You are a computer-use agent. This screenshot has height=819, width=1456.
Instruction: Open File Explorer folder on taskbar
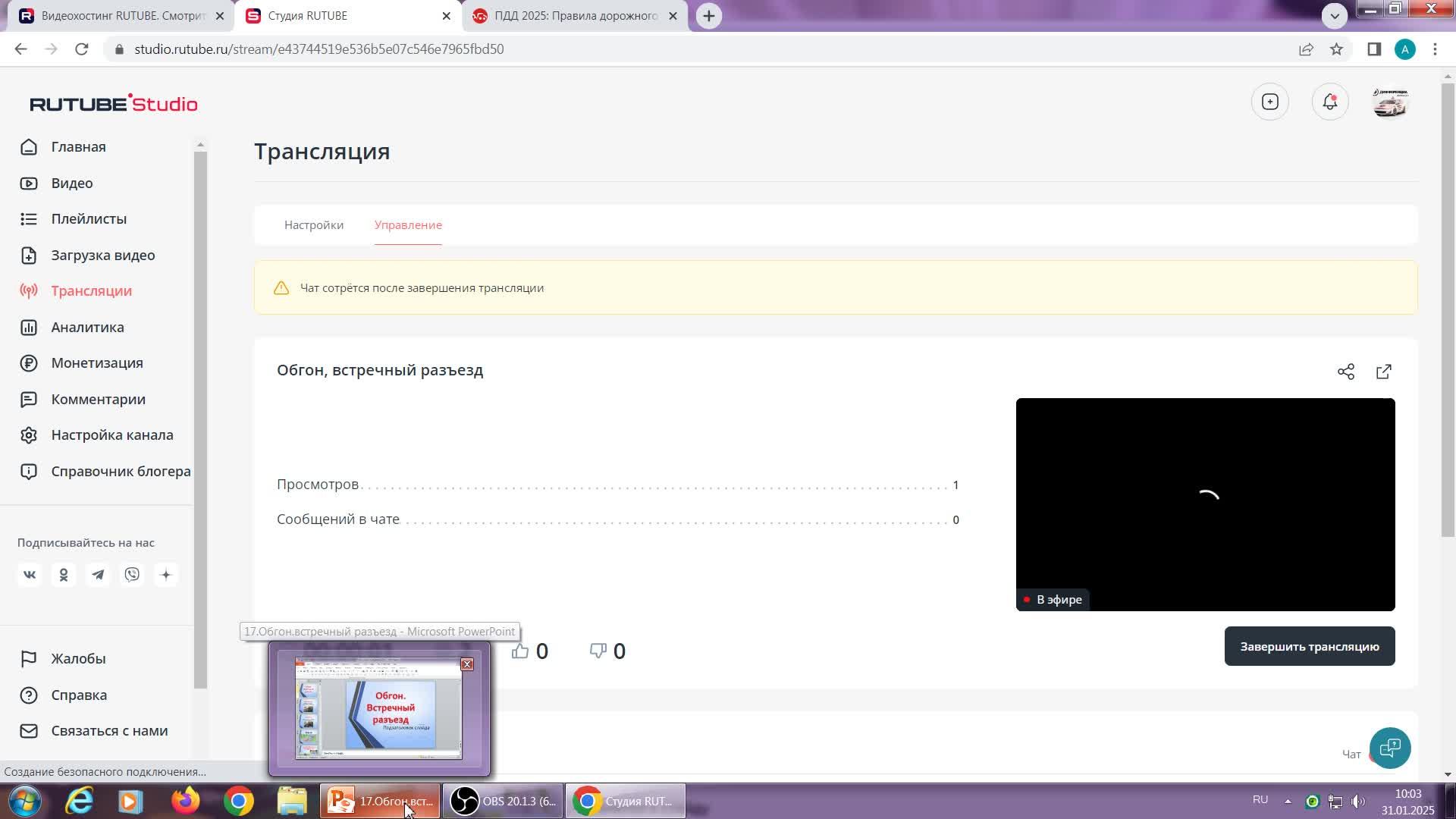pos(292,802)
